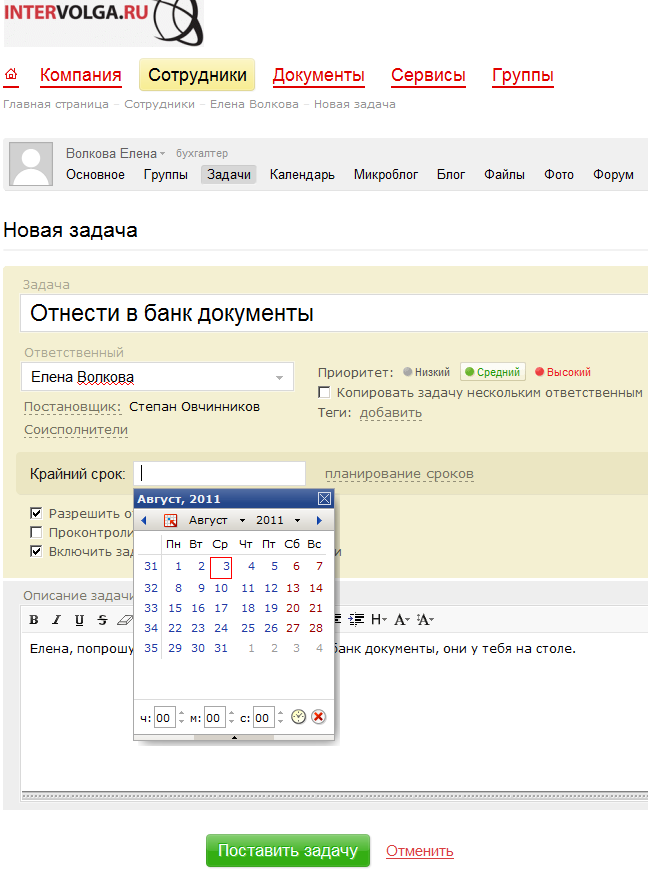Select Низкий priority
Image resolution: width=648 pixels, height=876 pixels.
(x=426, y=372)
